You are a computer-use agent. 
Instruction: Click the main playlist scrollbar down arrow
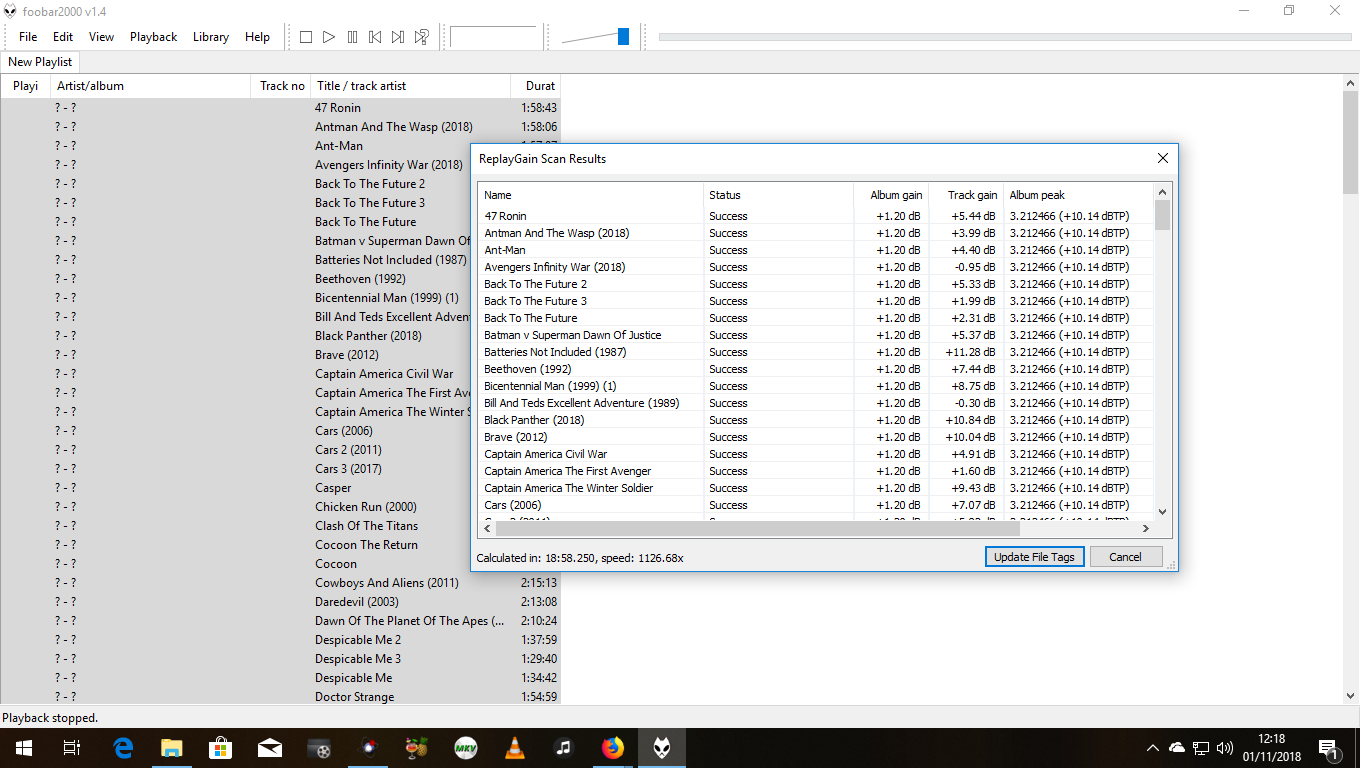[x=1350, y=696]
